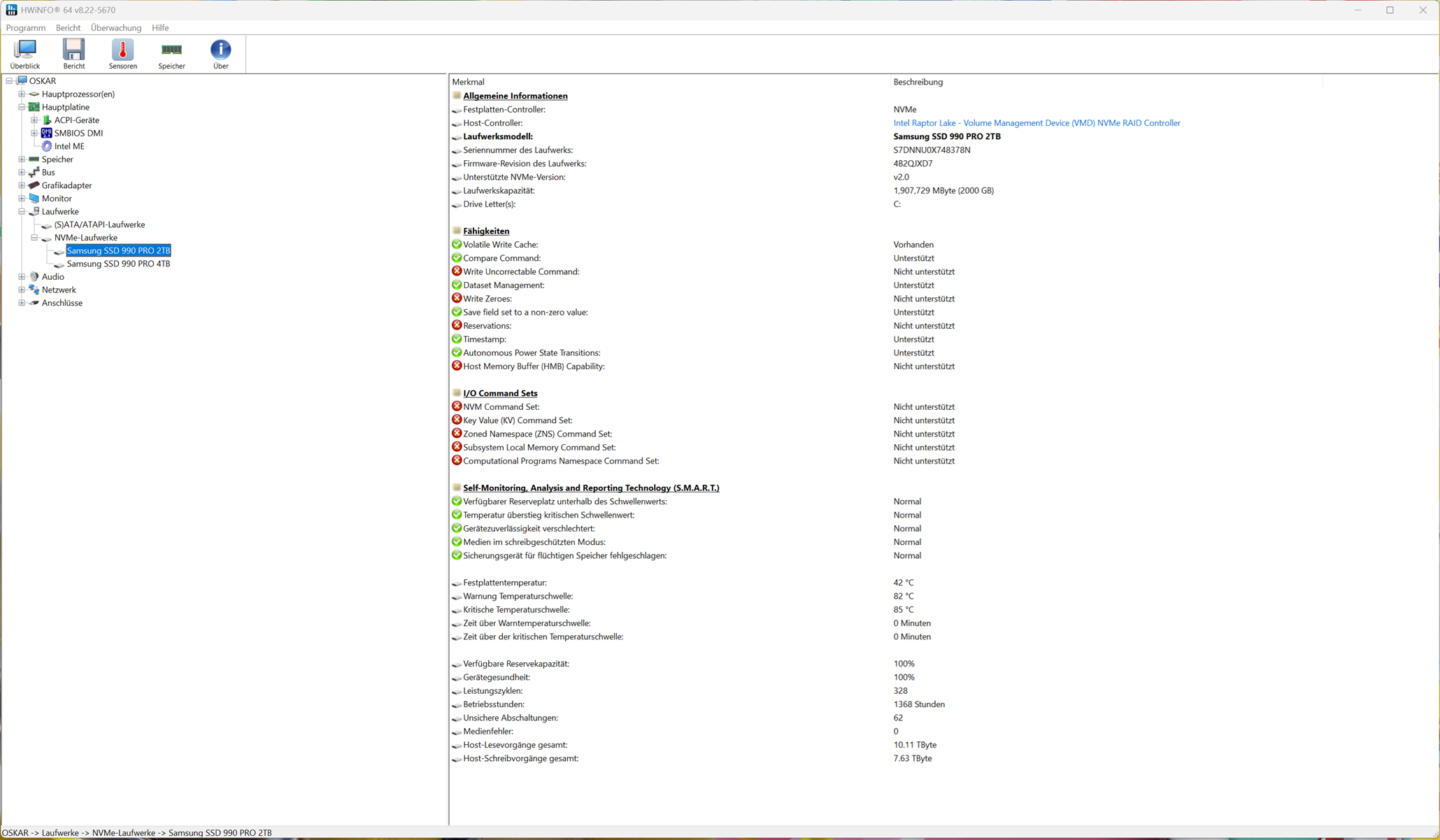1440x840 pixels.
Task: Click the Hauptprozessor(en) CPU icon
Action: click(x=34, y=94)
